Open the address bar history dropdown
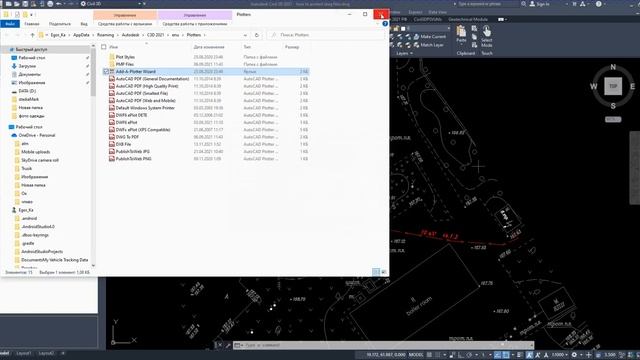Viewport: 640px width, 360px height. click(x=245, y=35)
